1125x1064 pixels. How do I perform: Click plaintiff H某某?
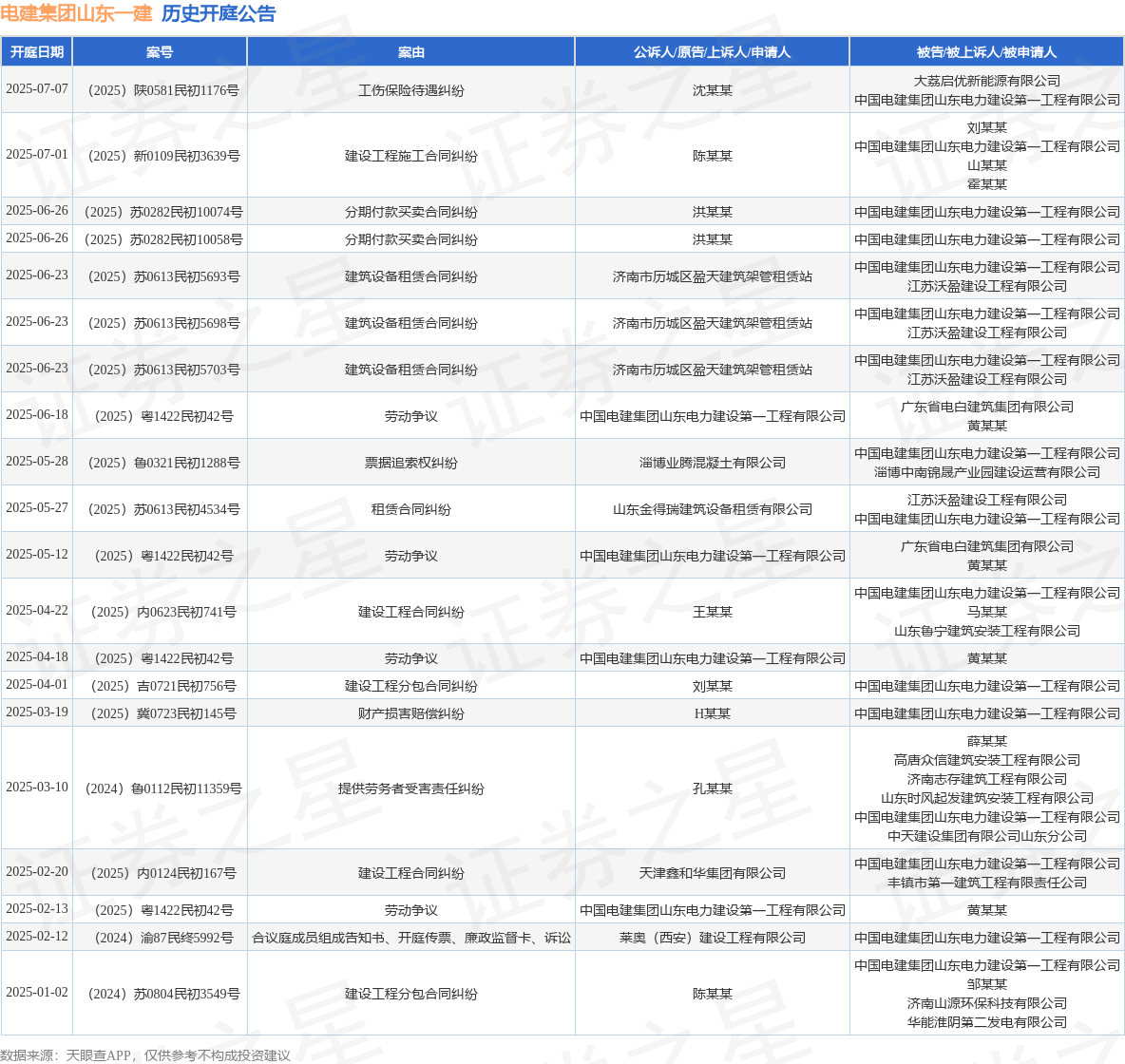tap(713, 713)
